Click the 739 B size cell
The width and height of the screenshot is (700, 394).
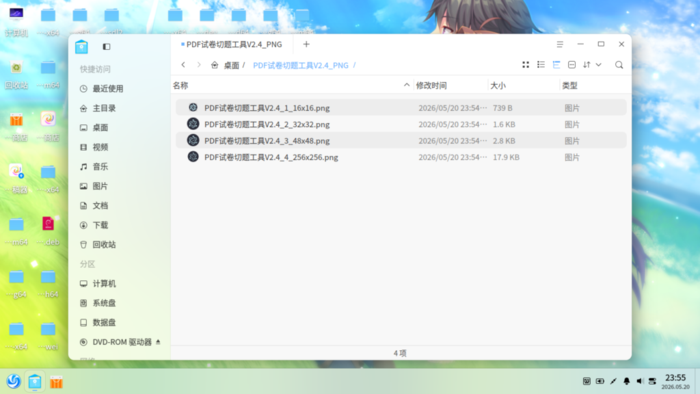click(502, 108)
